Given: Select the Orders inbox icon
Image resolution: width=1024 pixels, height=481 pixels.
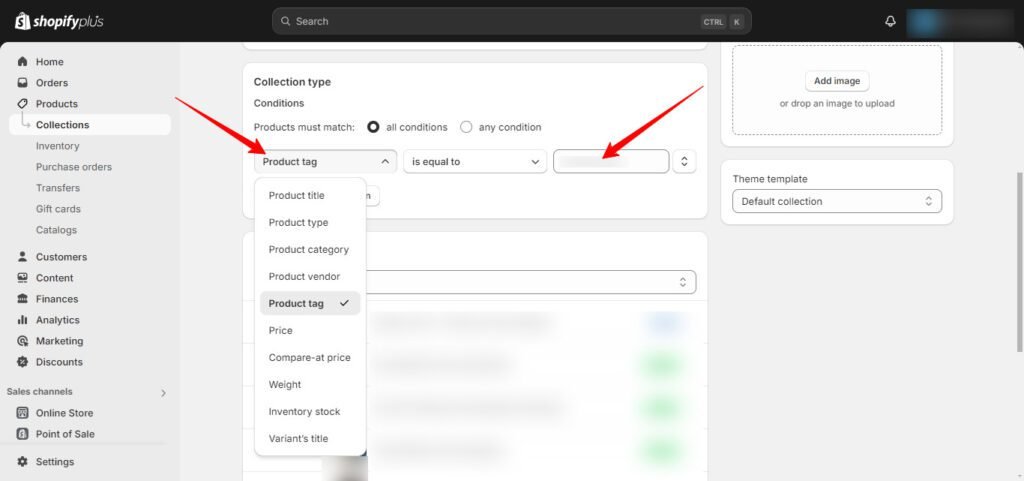Looking at the screenshot, I should (23, 83).
